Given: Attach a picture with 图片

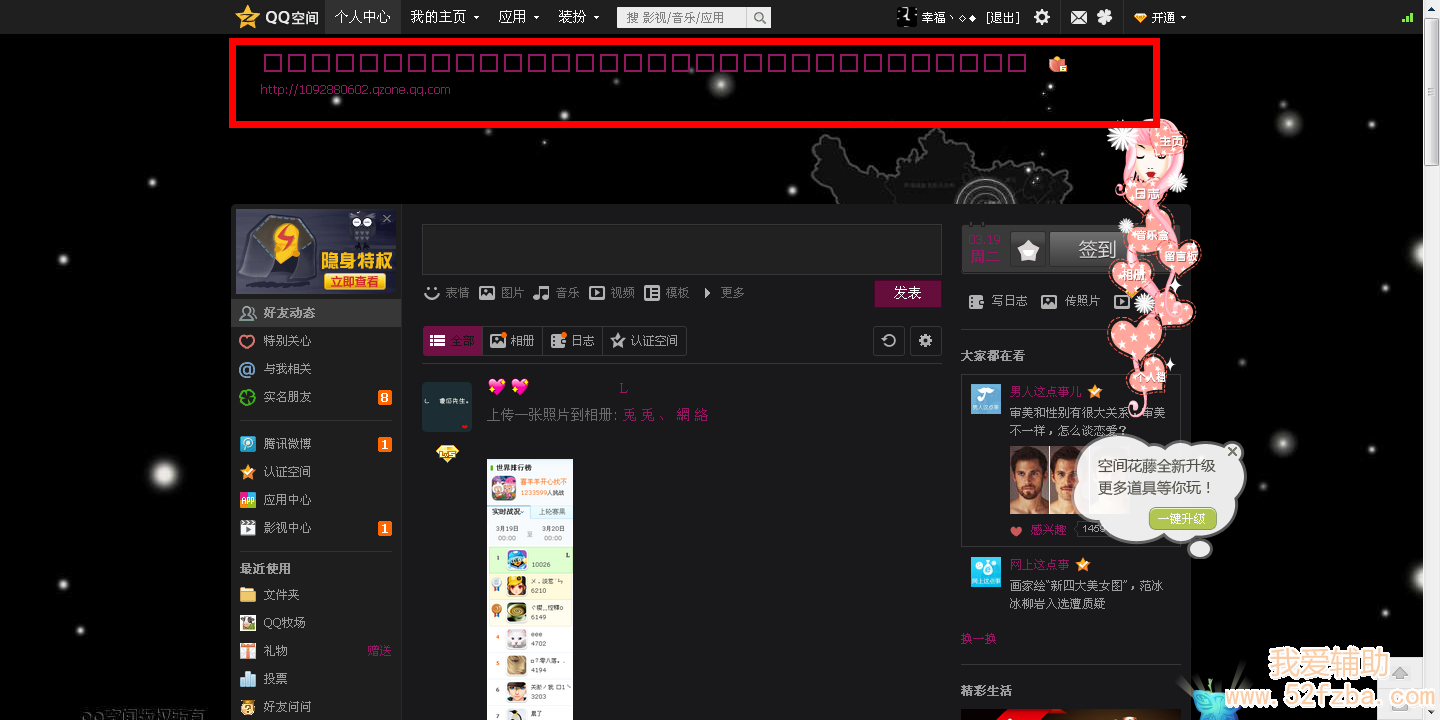Looking at the screenshot, I should [501, 293].
